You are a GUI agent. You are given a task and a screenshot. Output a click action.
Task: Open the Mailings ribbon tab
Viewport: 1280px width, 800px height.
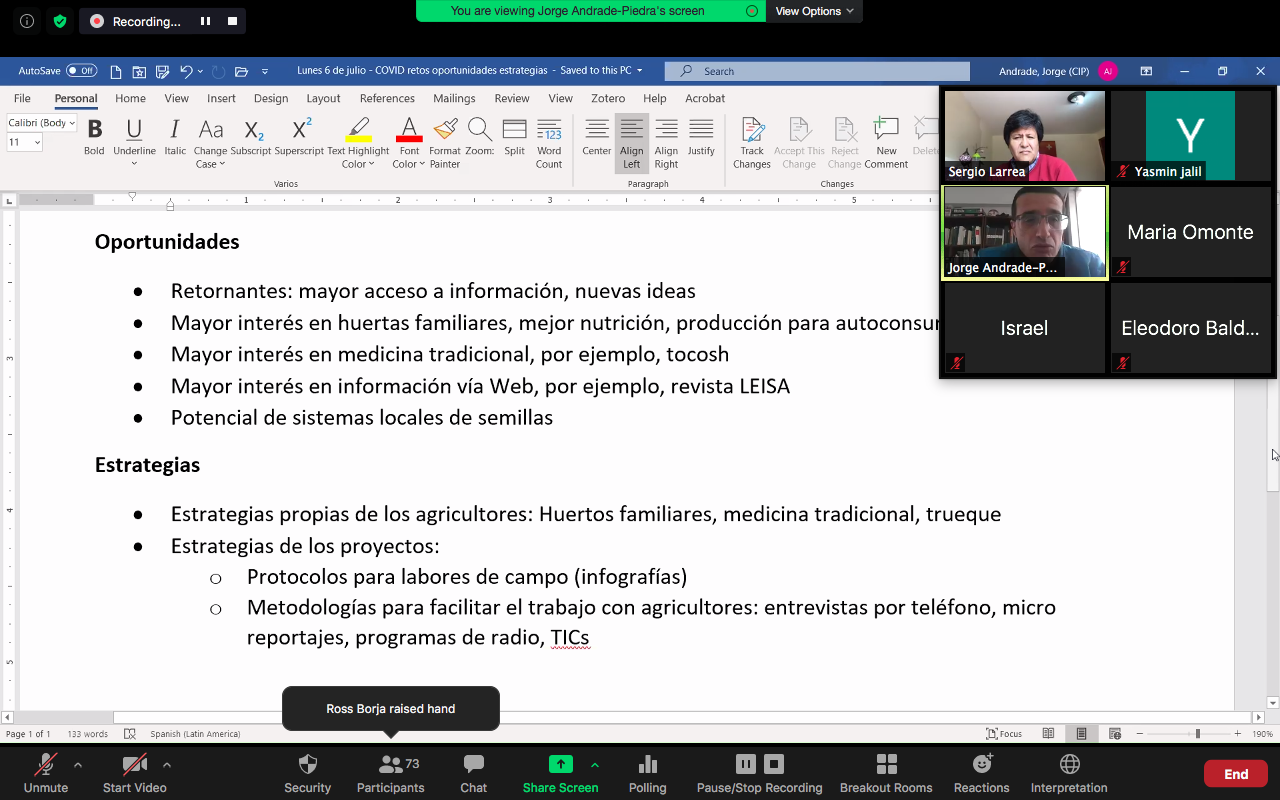pyautogui.click(x=454, y=98)
